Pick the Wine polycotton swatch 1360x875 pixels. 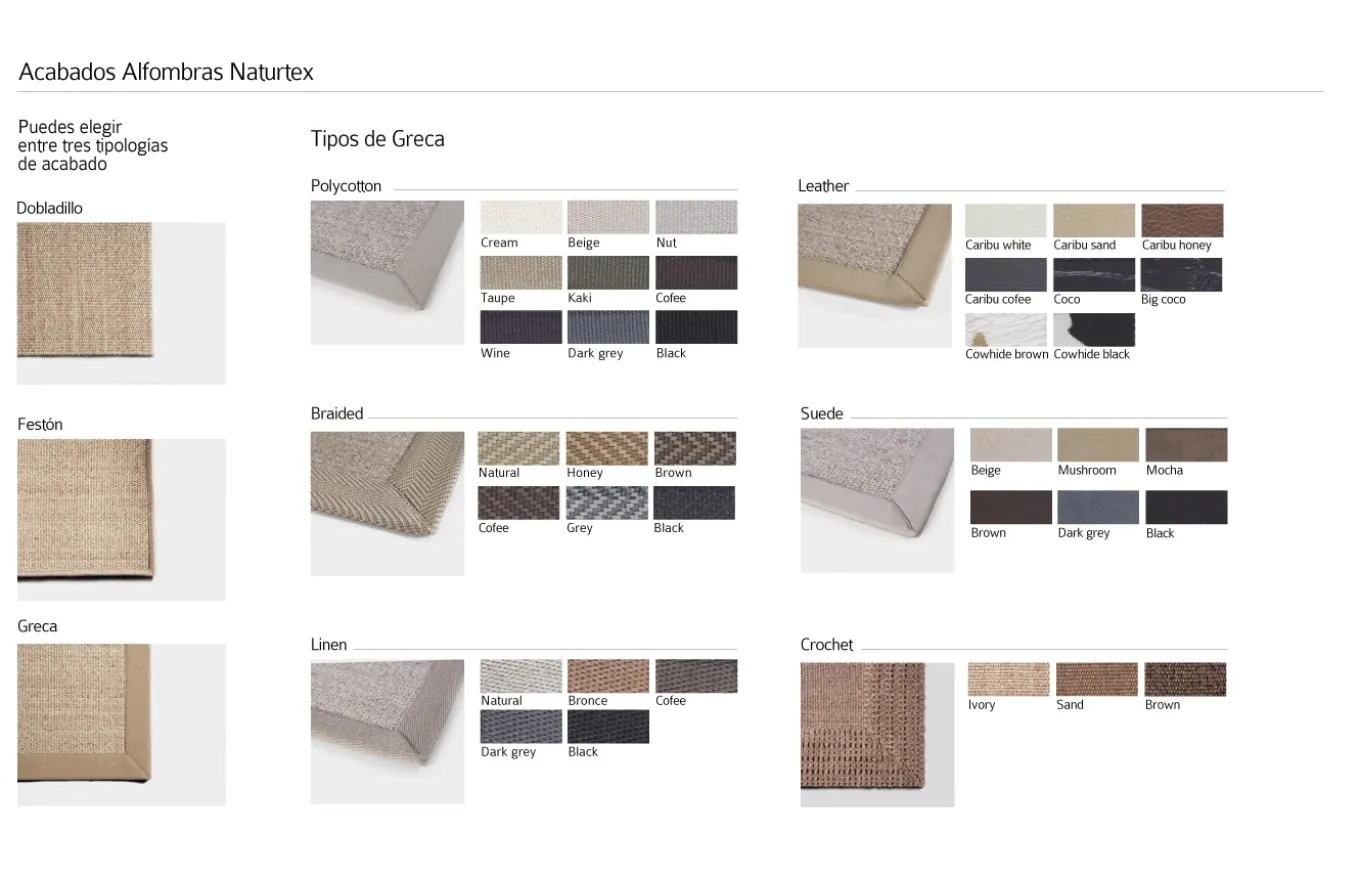[x=521, y=327]
